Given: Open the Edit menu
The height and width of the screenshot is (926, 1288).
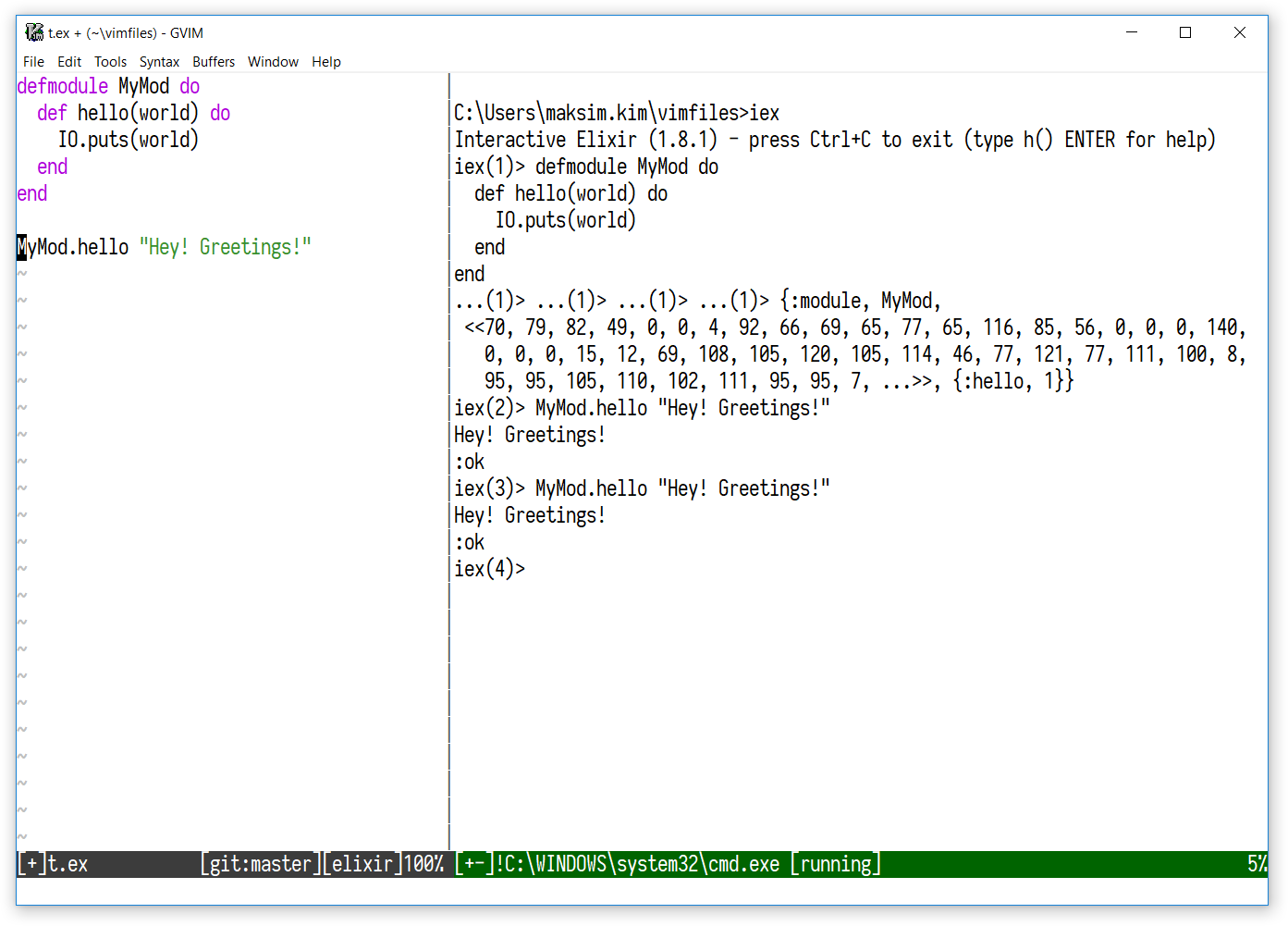Looking at the screenshot, I should point(69,62).
